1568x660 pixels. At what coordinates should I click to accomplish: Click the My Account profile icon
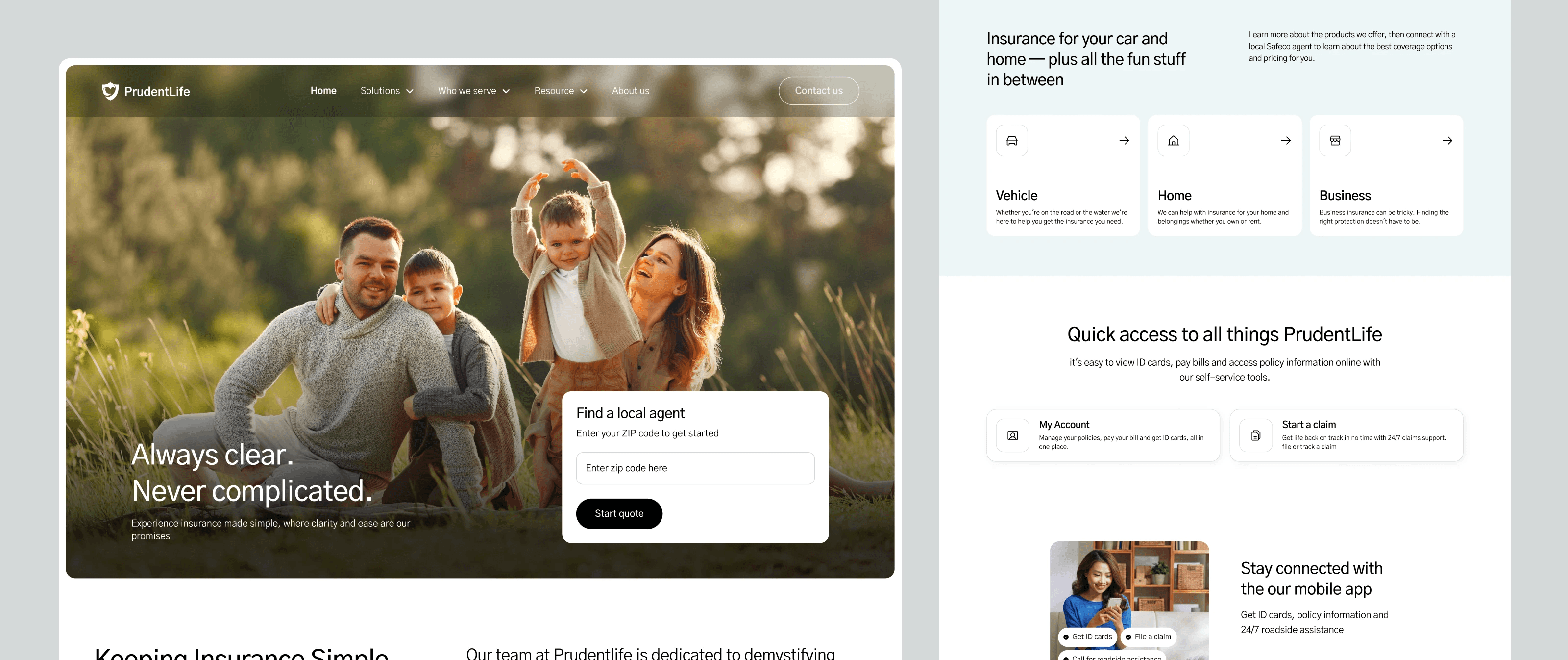1012,435
